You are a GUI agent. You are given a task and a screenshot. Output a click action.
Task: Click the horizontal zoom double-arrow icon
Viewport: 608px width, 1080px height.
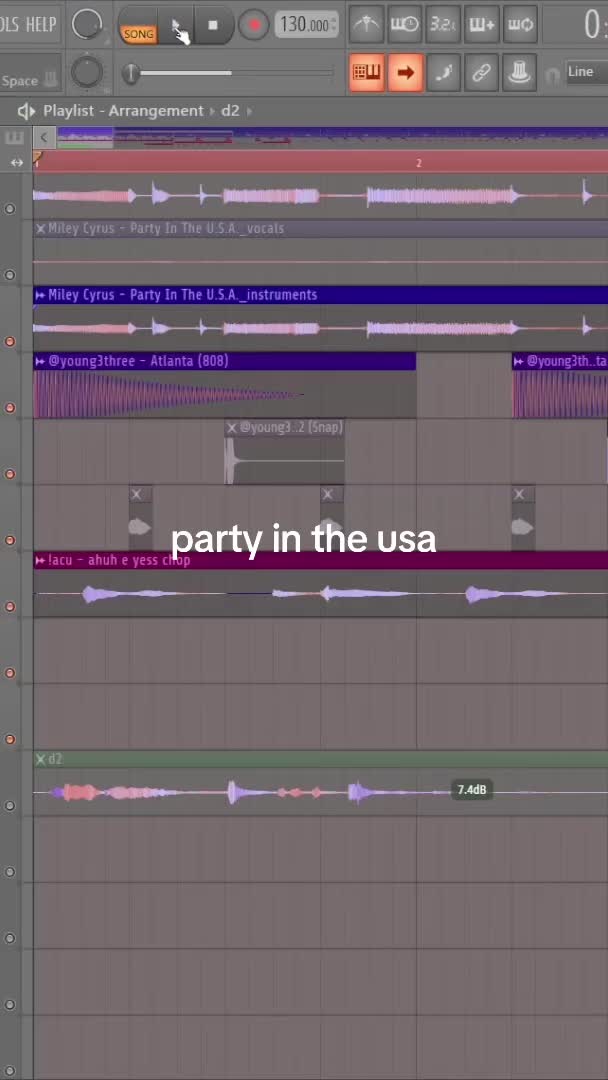(x=17, y=163)
